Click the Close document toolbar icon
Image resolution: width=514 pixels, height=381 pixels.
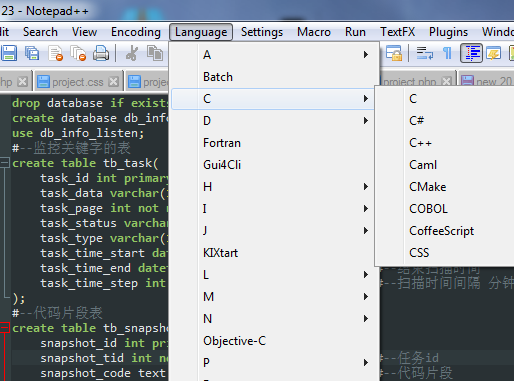point(55,53)
